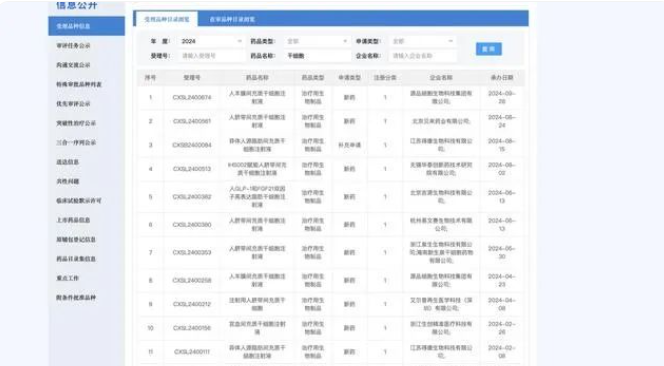Open 原辅包登记信息 in the sidebar
This screenshot has width=664, height=366.
(x=76, y=239)
